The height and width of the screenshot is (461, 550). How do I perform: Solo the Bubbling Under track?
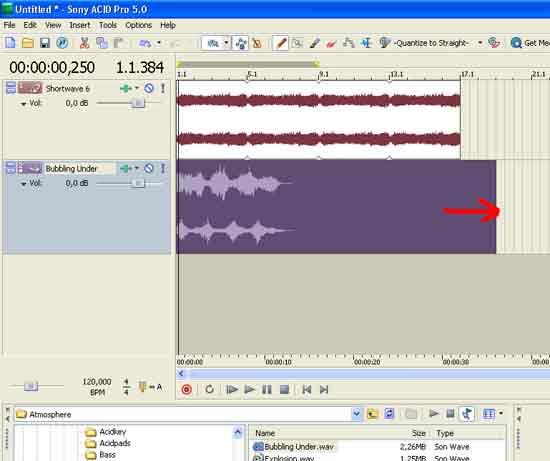click(163, 168)
